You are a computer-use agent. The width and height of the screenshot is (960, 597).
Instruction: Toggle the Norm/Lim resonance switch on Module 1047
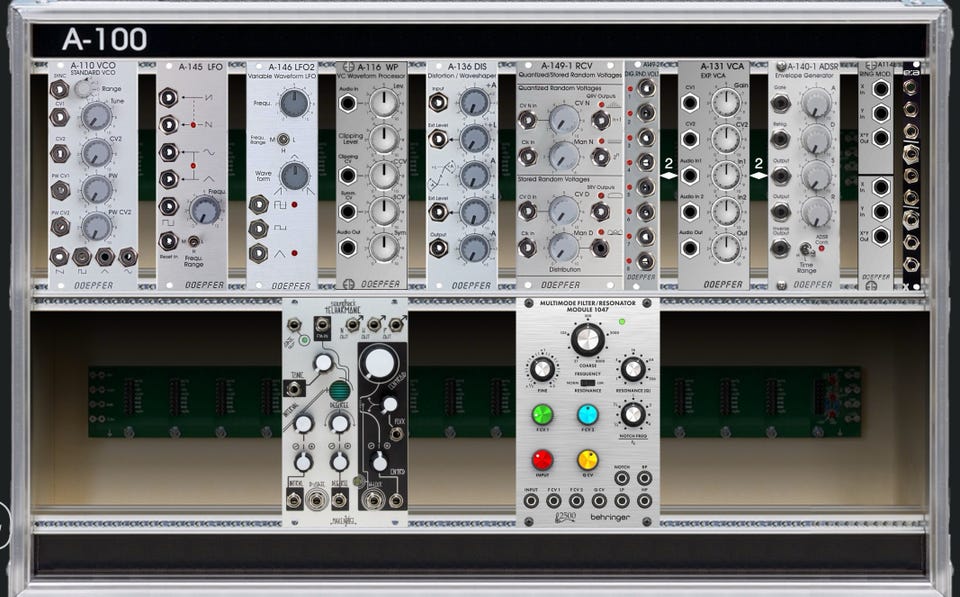pyautogui.click(x=587, y=383)
